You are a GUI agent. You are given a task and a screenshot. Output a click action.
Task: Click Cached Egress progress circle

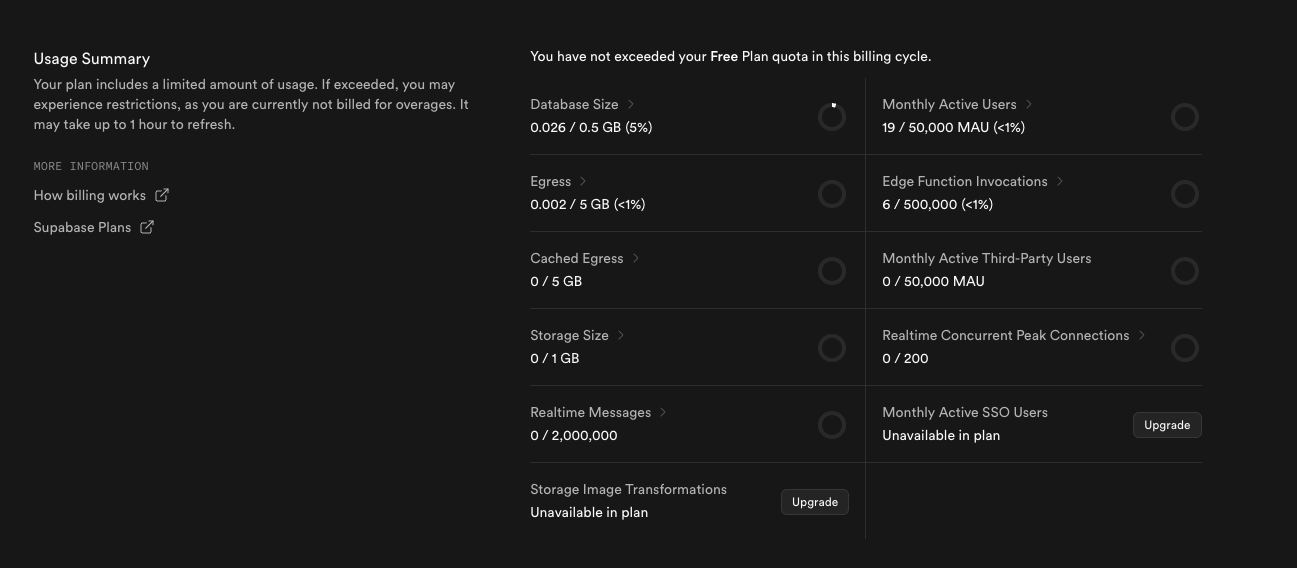(832, 271)
